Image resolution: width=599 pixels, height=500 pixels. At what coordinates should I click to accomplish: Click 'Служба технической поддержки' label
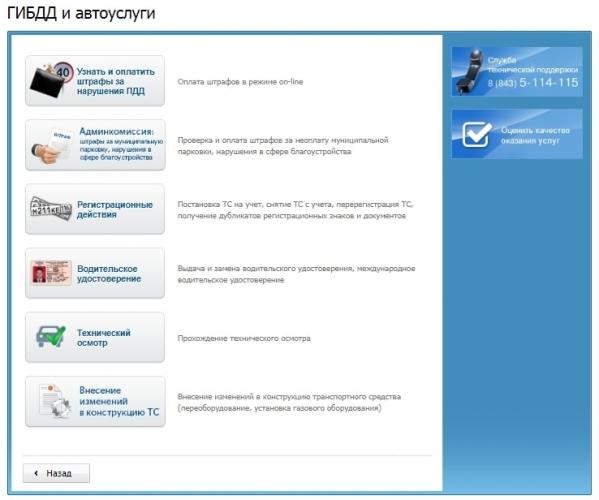tap(533, 65)
